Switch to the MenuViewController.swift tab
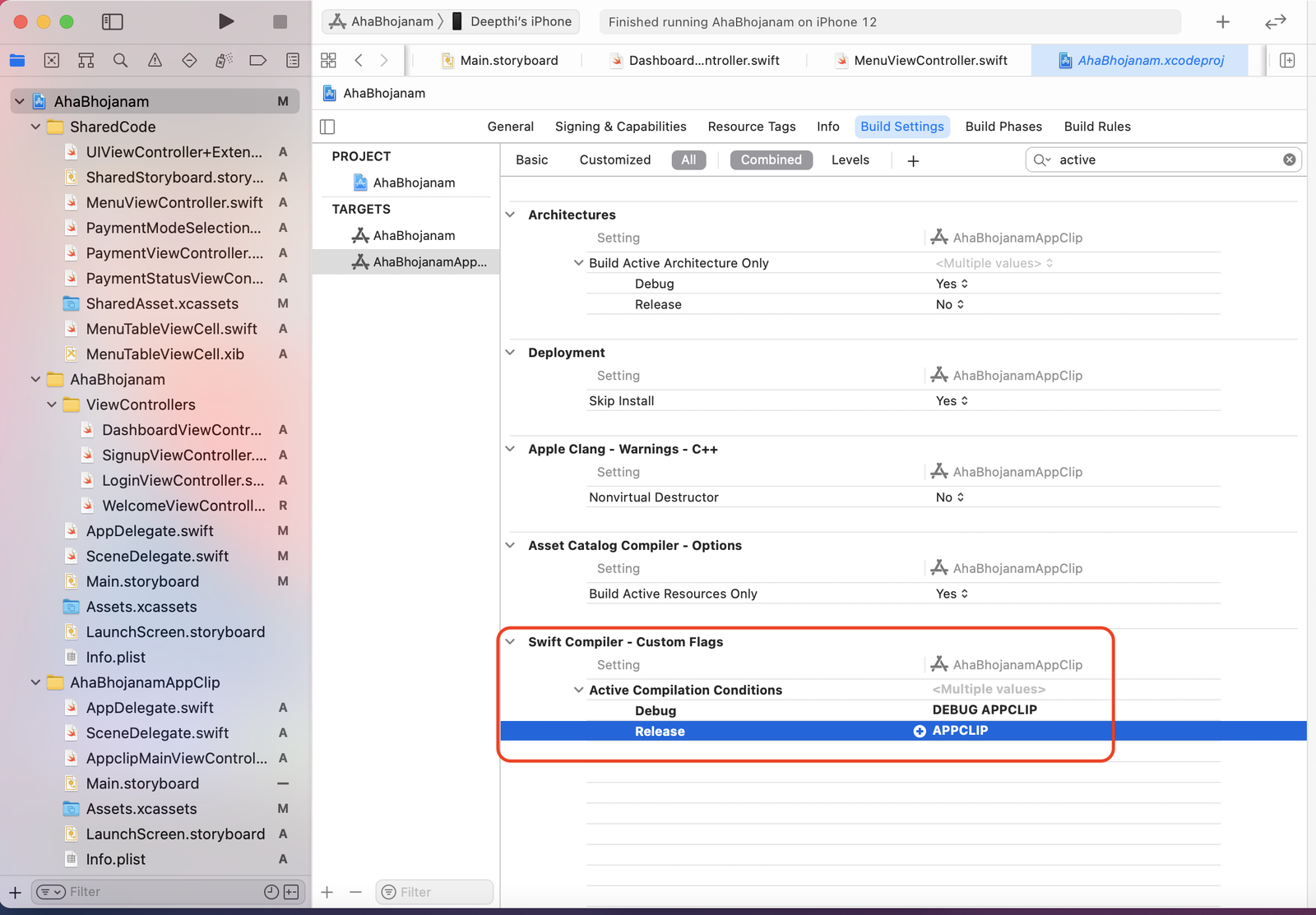This screenshot has height=915, width=1316. (x=921, y=60)
